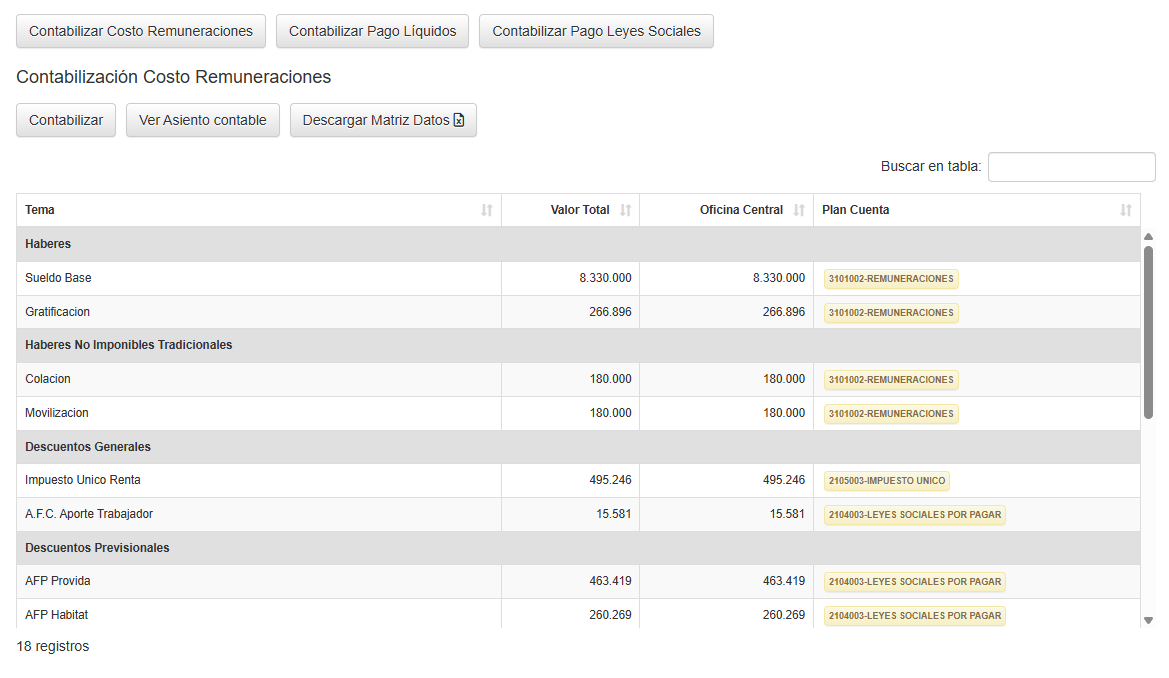Screen dimensions: 1169x678
Task: Click the Movilizacion row REMUNERACIONES badge
Action: (891, 414)
